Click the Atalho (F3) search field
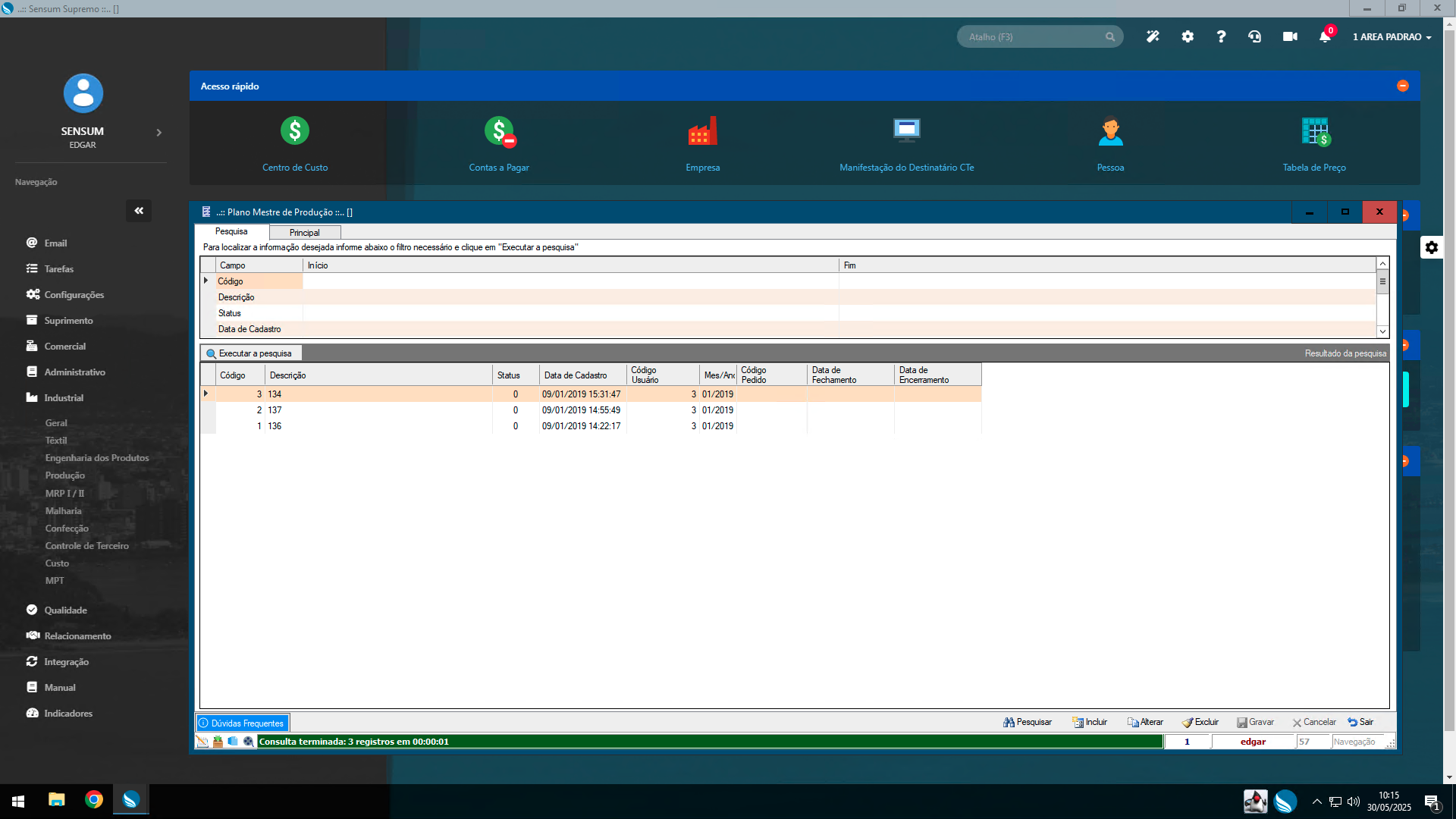The height and width of the screenshot is (819, 1456). point(1031,36)
